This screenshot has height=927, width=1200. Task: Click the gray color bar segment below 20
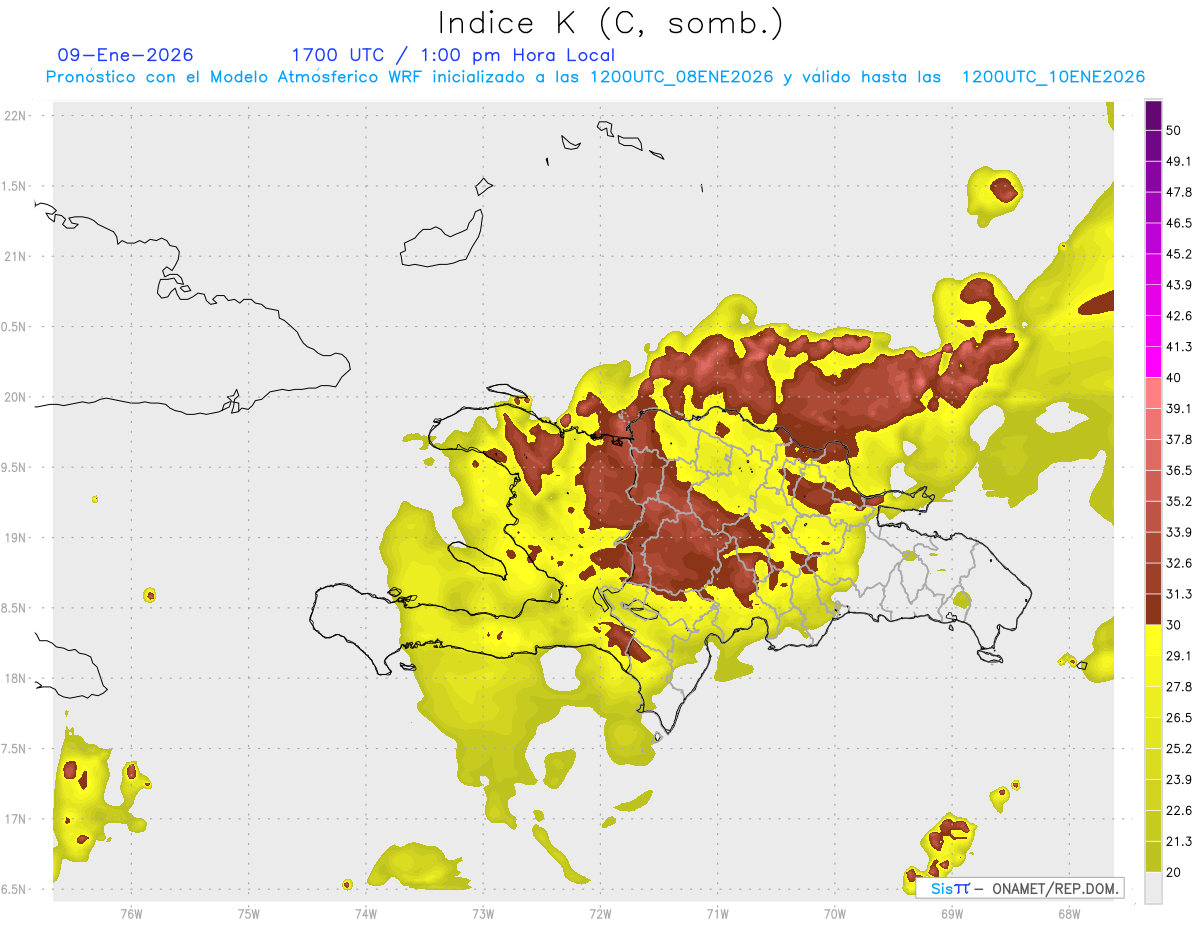pos(1153,888)
